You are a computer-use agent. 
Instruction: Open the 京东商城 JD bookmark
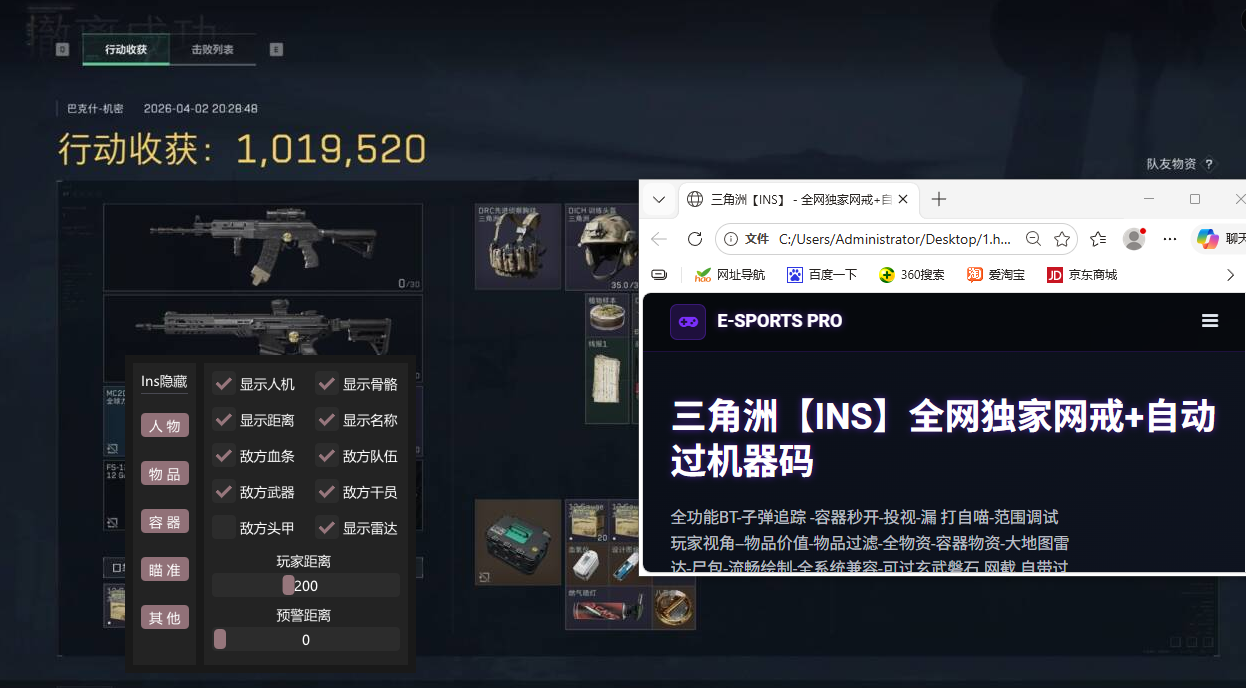click(1082, 274)
